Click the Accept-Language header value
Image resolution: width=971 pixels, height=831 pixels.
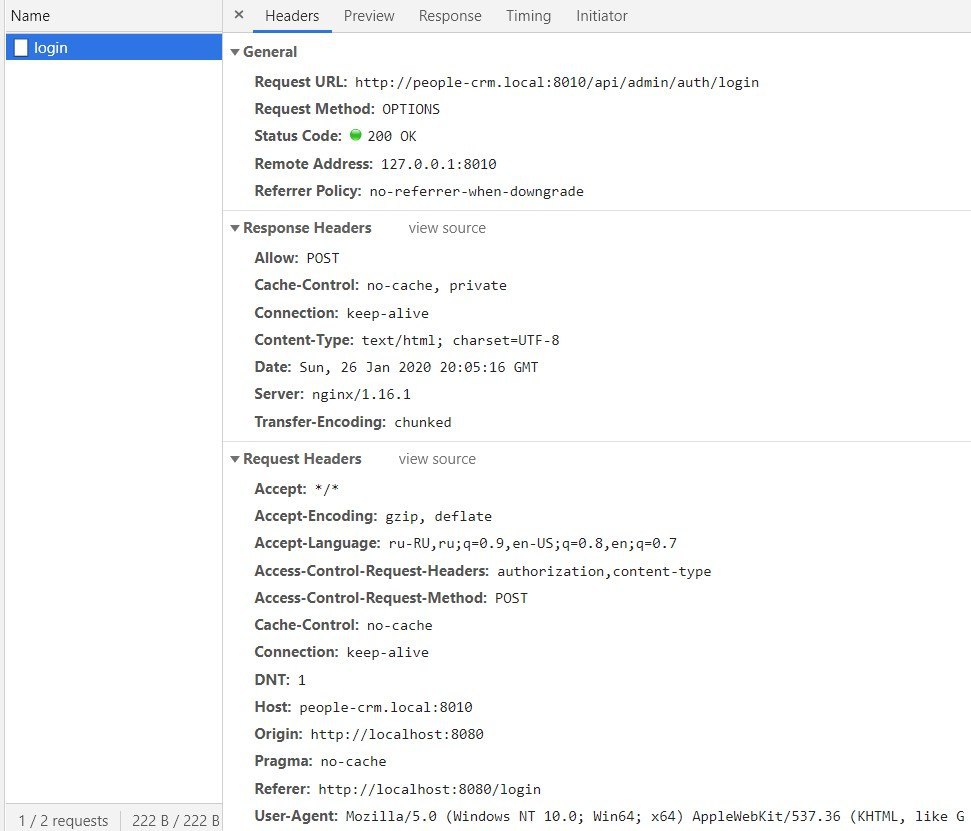pyautogui.click(x=533, y=544)
